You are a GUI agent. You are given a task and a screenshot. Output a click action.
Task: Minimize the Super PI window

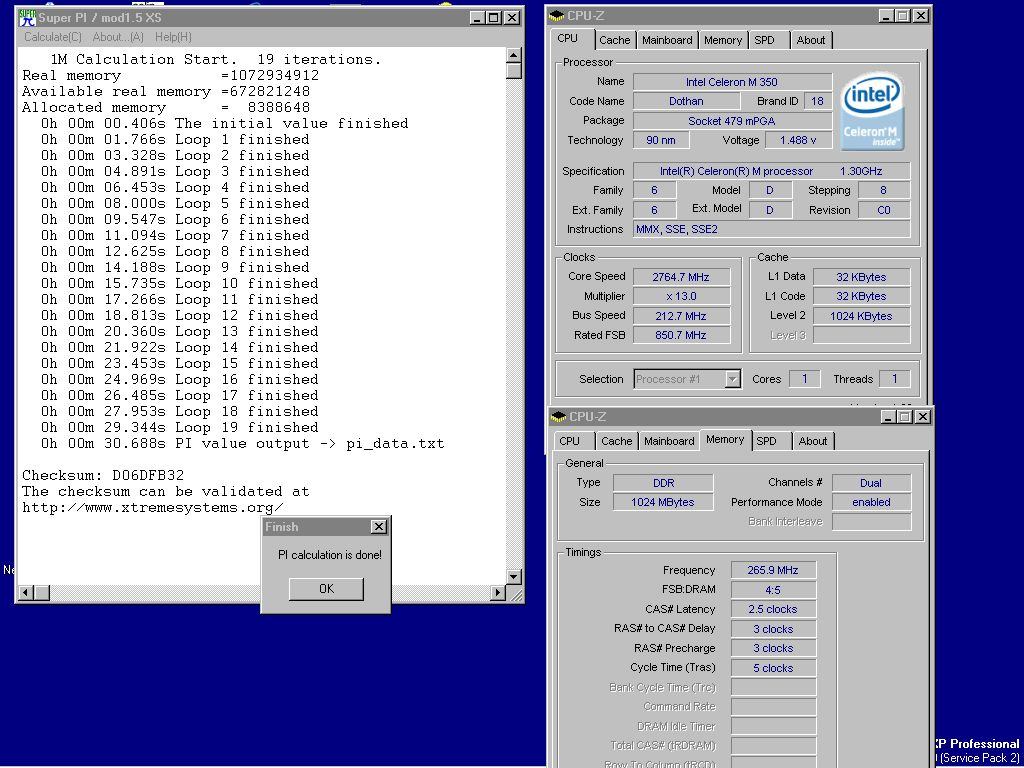(478, 18)
